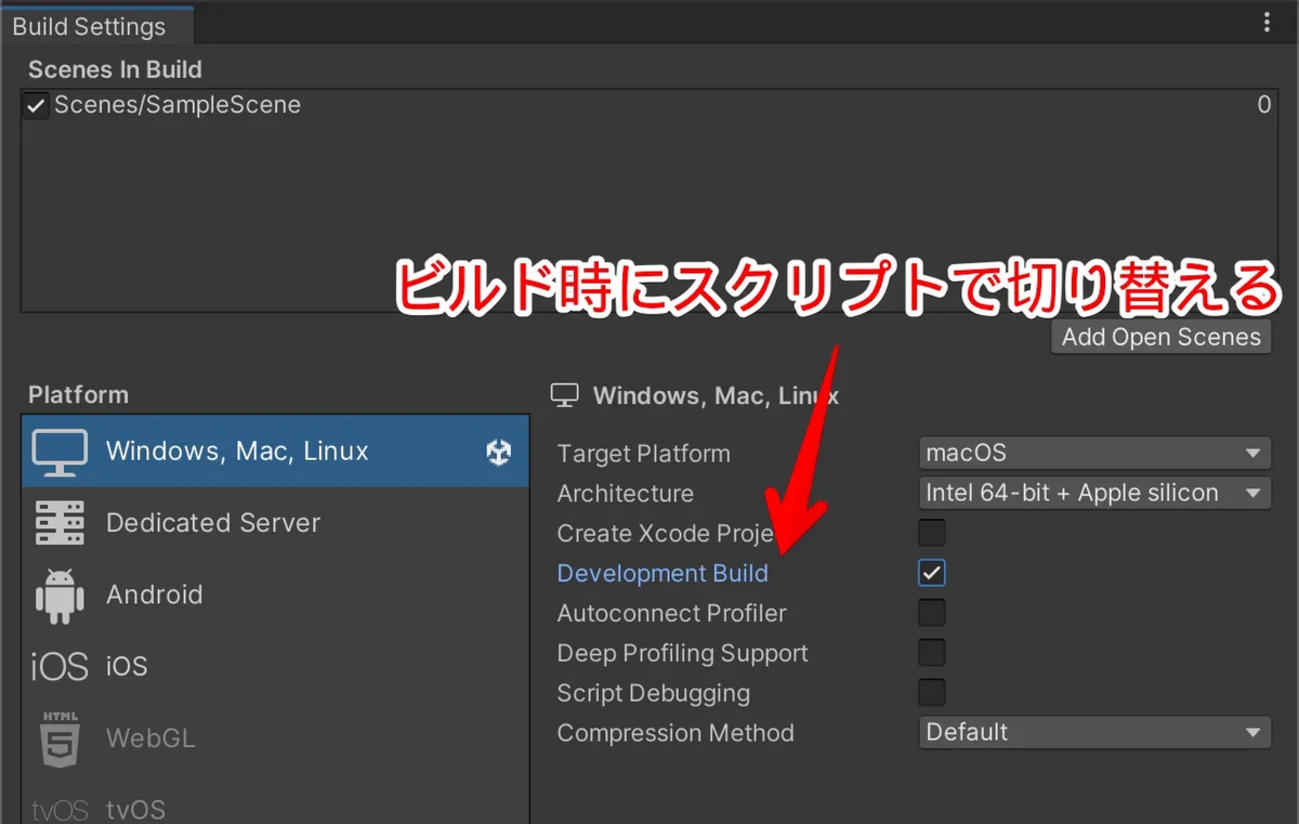Select the WebGL HTML5 icon

[60, 738]
